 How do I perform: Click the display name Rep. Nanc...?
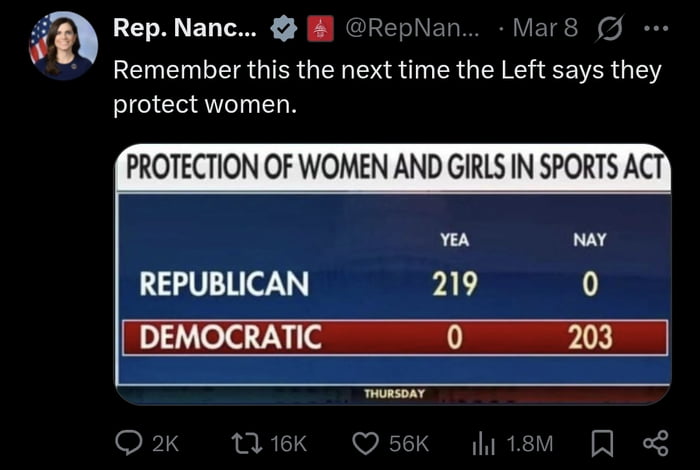184,29
